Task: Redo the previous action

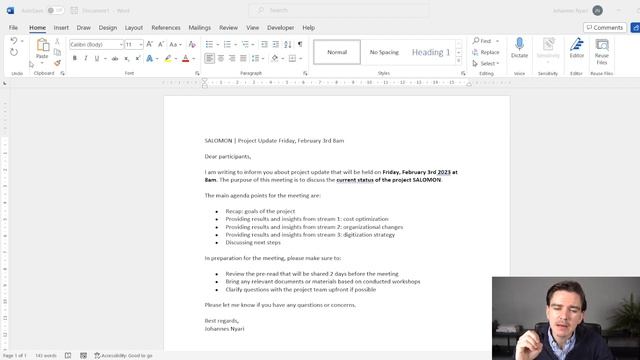Action: coord(14,52)
